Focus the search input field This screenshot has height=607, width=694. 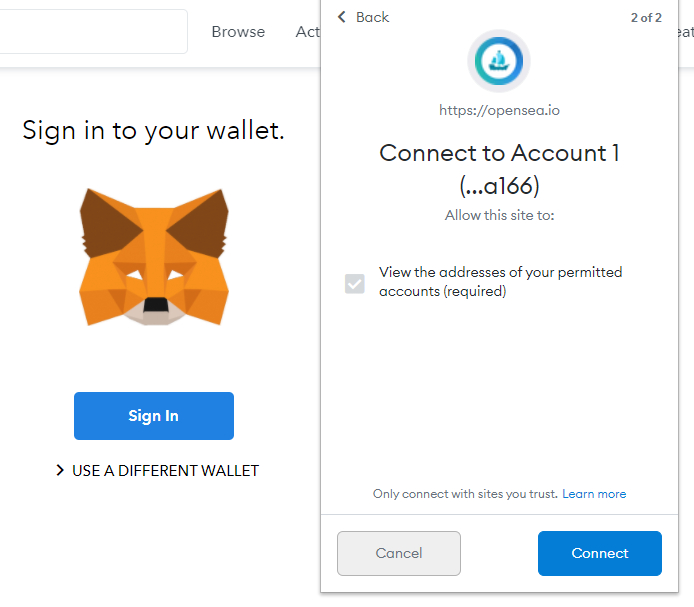(x=90, y=32)
